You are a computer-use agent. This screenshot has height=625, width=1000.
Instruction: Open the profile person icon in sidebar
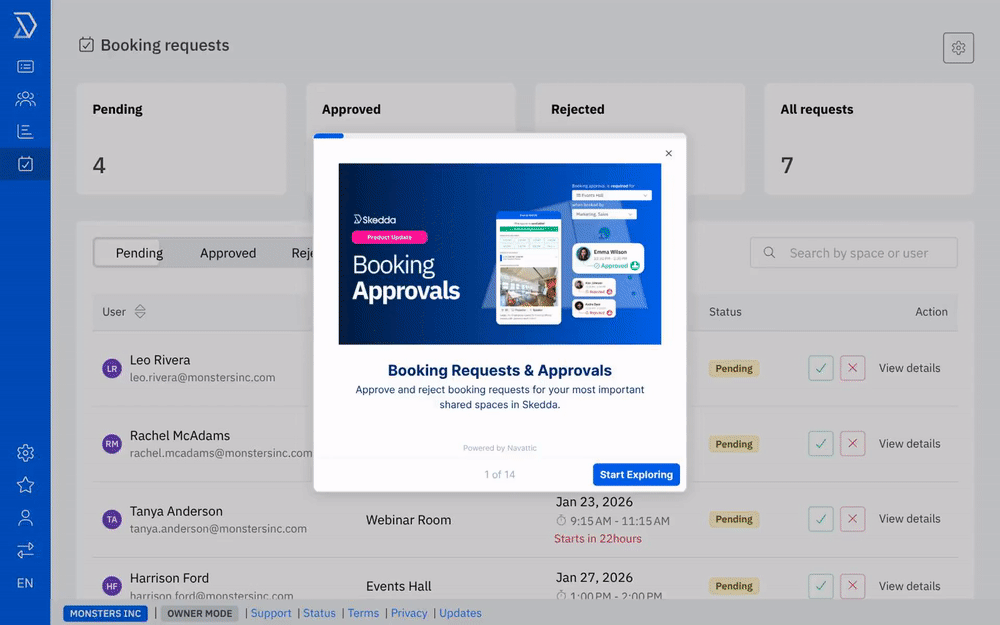(x=25, y=518)
